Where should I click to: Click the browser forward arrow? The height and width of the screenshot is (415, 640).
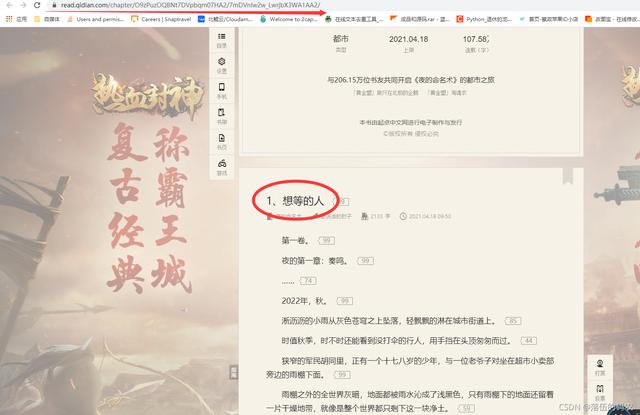(x=23, y=5)
